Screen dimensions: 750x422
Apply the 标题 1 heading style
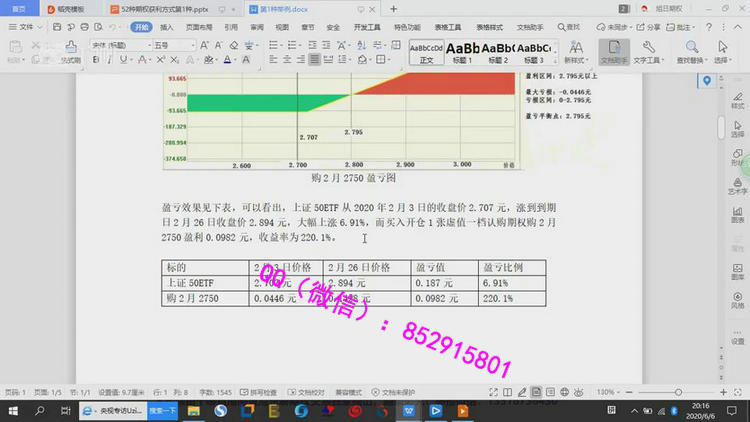click(x=463, y=51)
